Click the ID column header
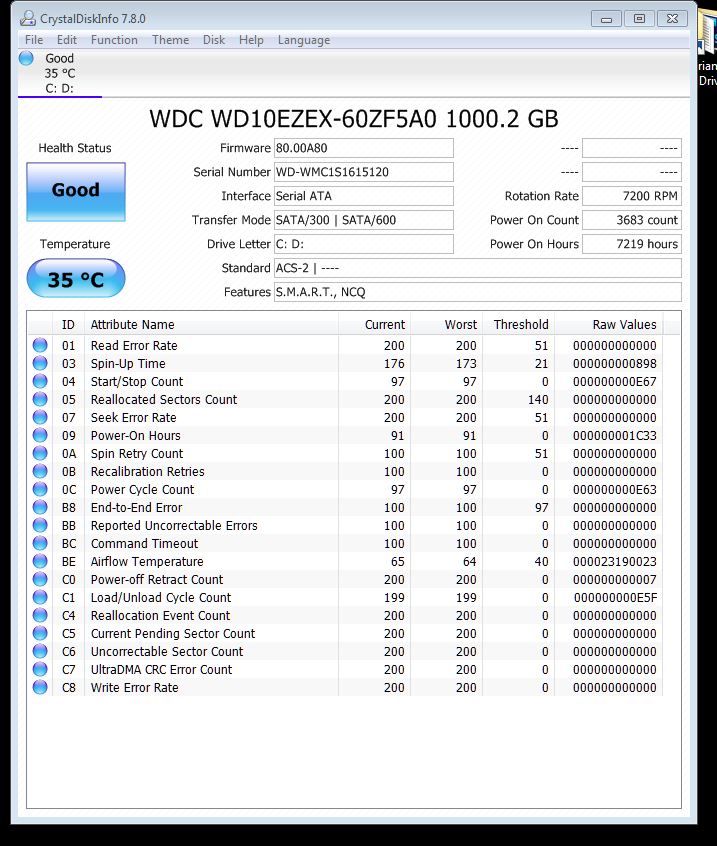This screenshot has height=846, width=717. 69,325
